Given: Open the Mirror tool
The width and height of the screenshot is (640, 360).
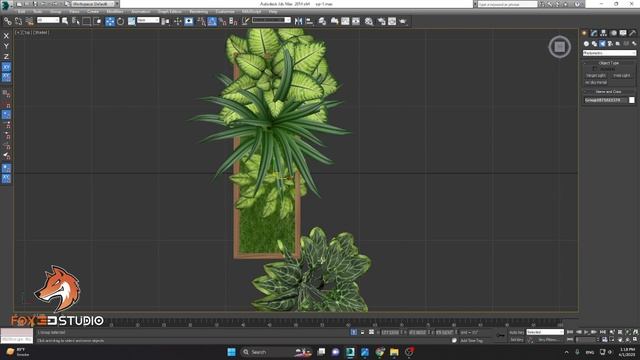Looking at the screenshot, I should (x=299, y=21).
